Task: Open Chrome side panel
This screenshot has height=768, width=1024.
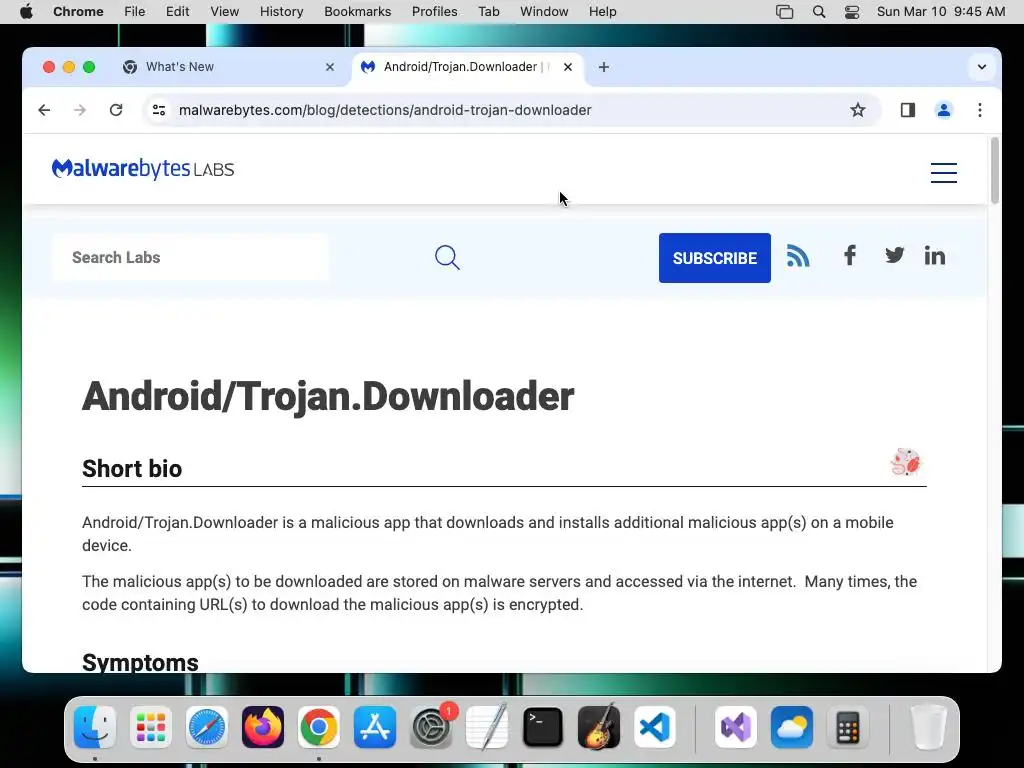Action: point(907,110)
